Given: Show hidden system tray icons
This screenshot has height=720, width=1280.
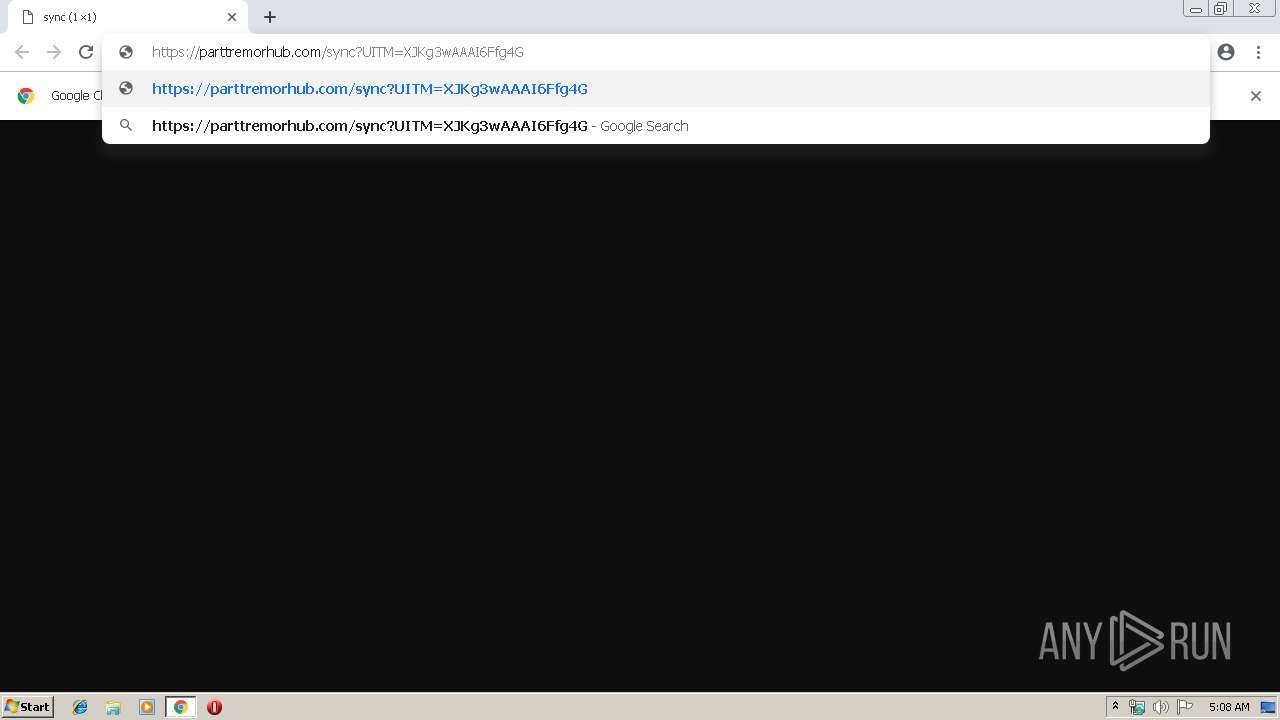Looking at the screenshot, I should pyautogui.click(x=1116, y=707).
